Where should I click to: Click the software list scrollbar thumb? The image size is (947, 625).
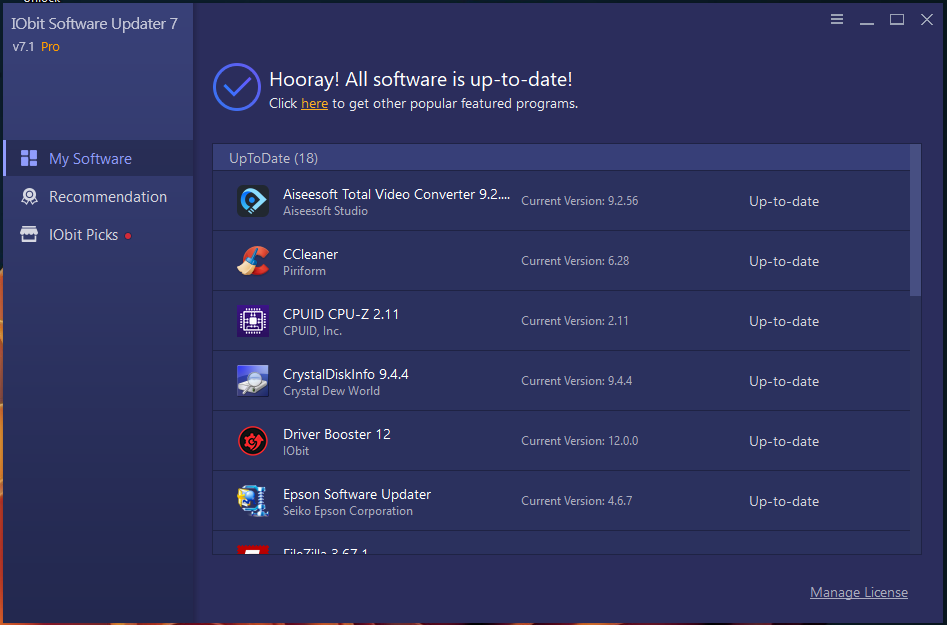click(915, 220)
